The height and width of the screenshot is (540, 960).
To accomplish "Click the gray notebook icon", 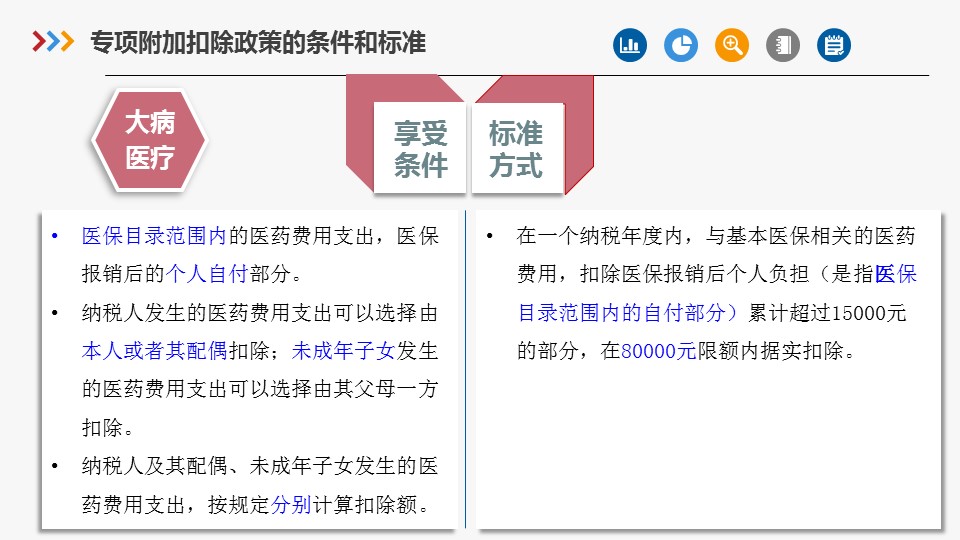I will point(783,45).
